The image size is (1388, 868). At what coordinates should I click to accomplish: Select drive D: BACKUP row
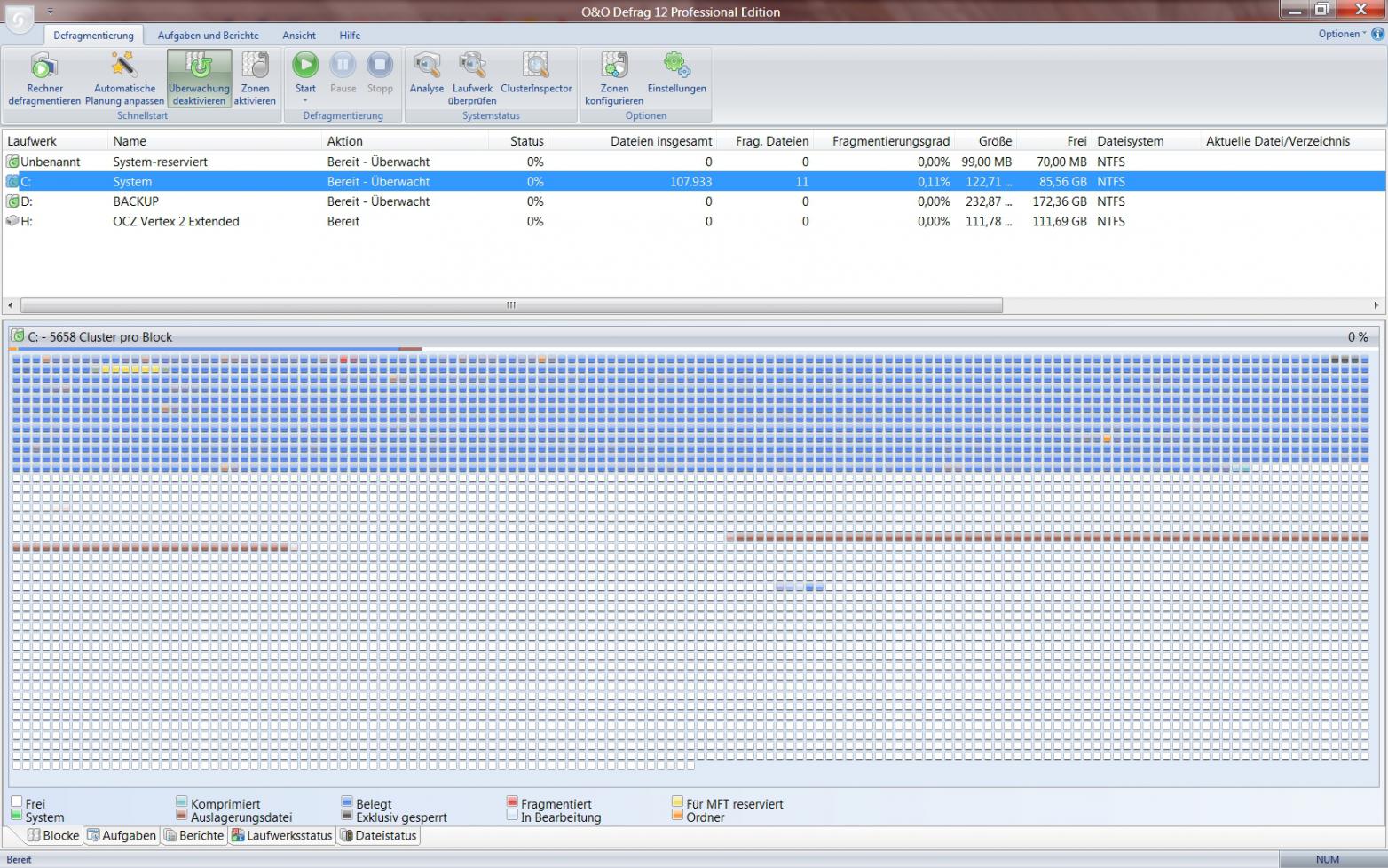(693, 201)
